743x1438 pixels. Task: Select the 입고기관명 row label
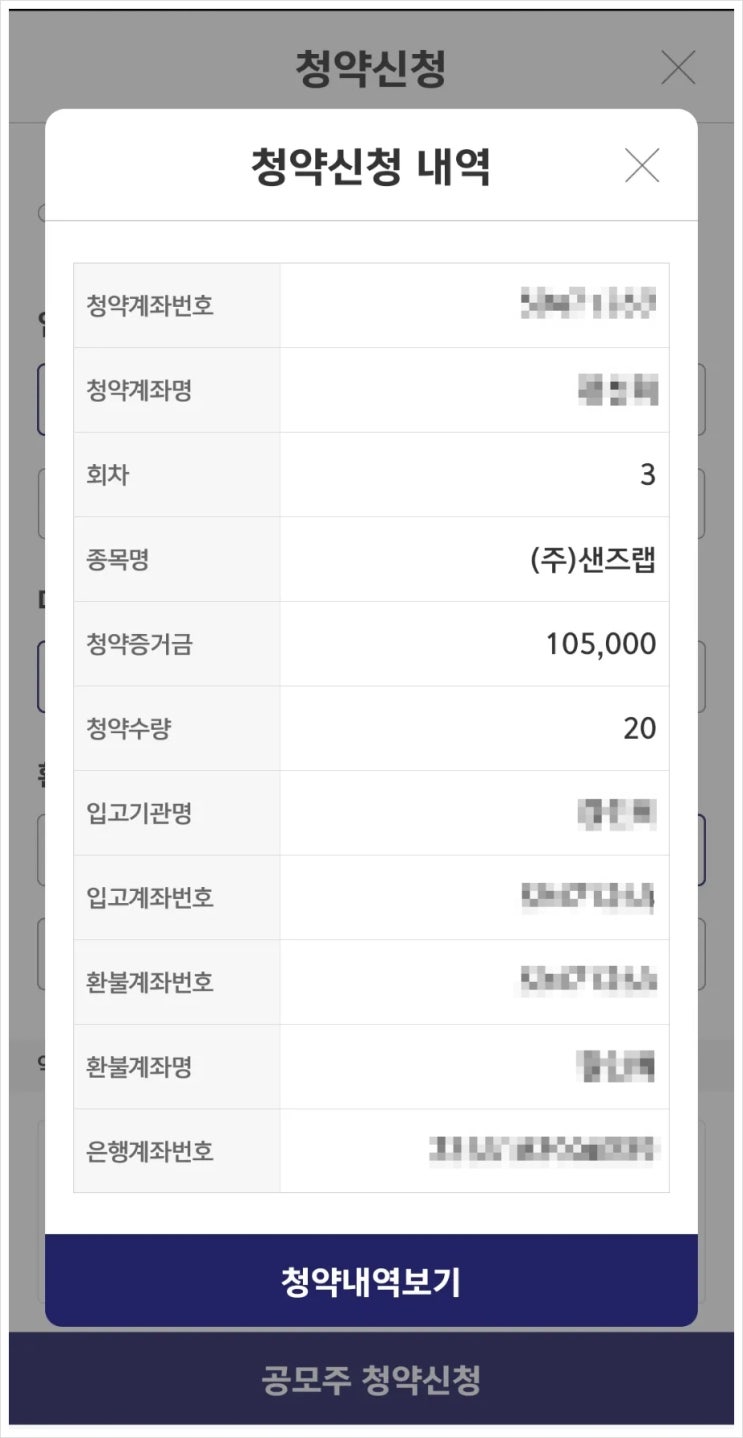[139, 813]
